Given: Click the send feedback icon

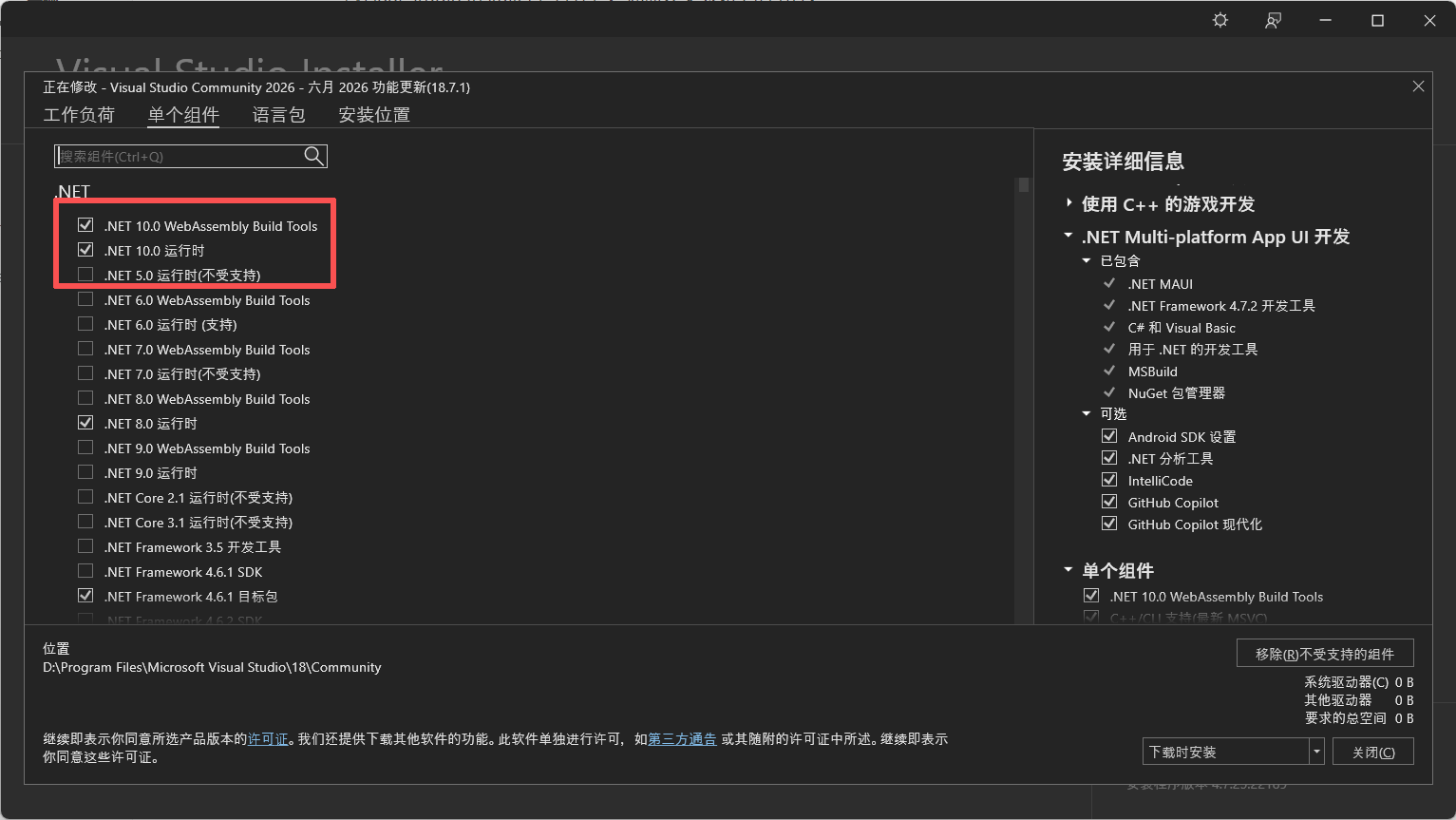Looking at the screenshot, I should (x=1274, y=20).
